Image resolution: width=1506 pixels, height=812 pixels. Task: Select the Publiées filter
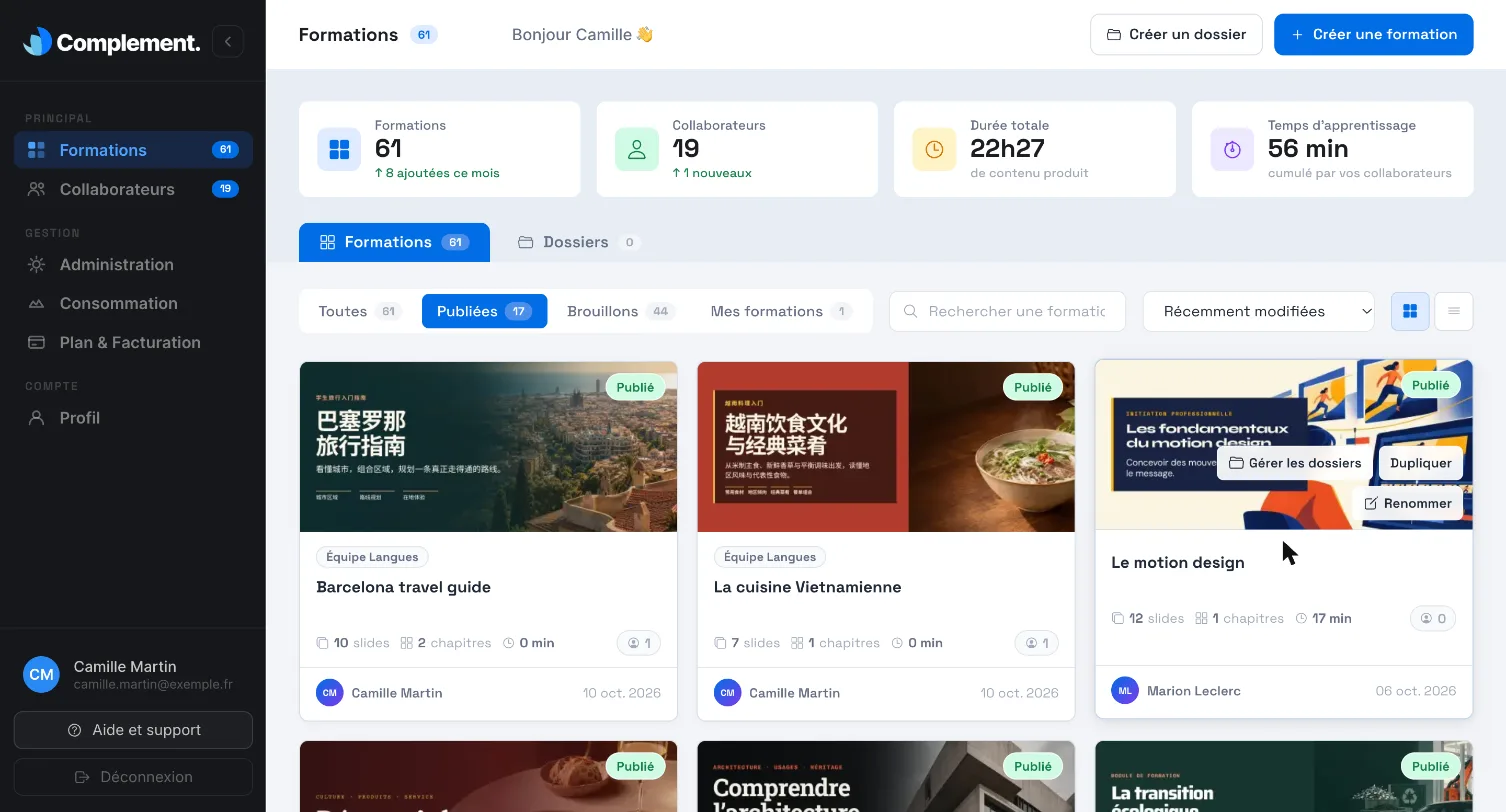[484, 311]
